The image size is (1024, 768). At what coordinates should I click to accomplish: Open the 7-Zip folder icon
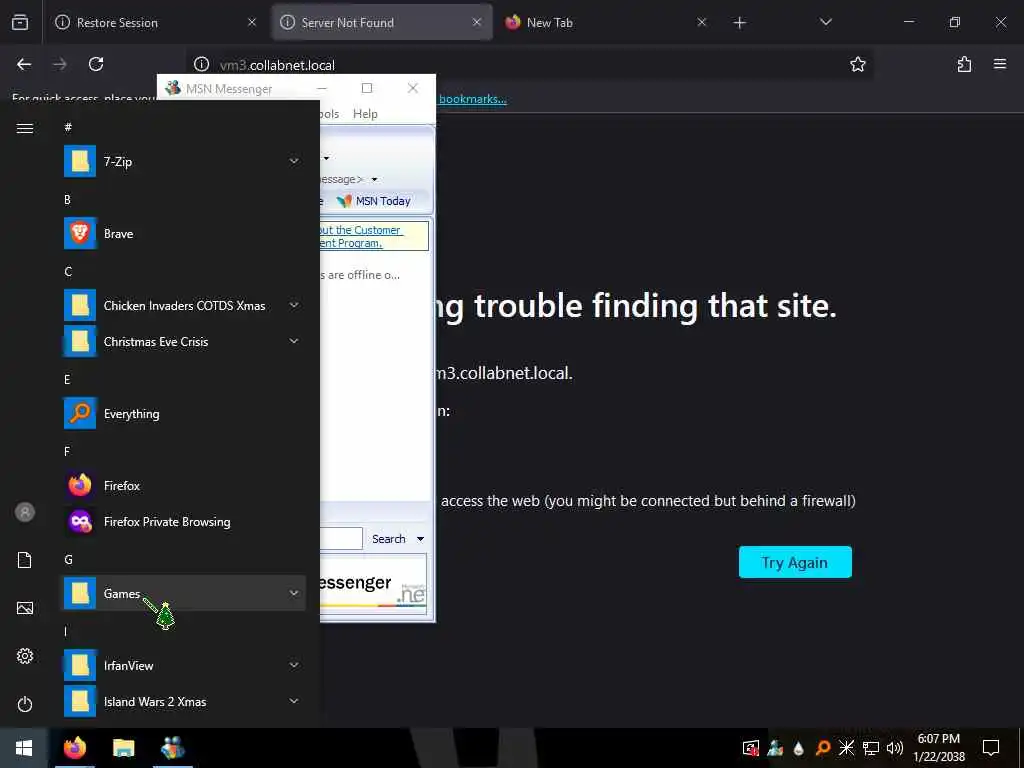[80, 161]
